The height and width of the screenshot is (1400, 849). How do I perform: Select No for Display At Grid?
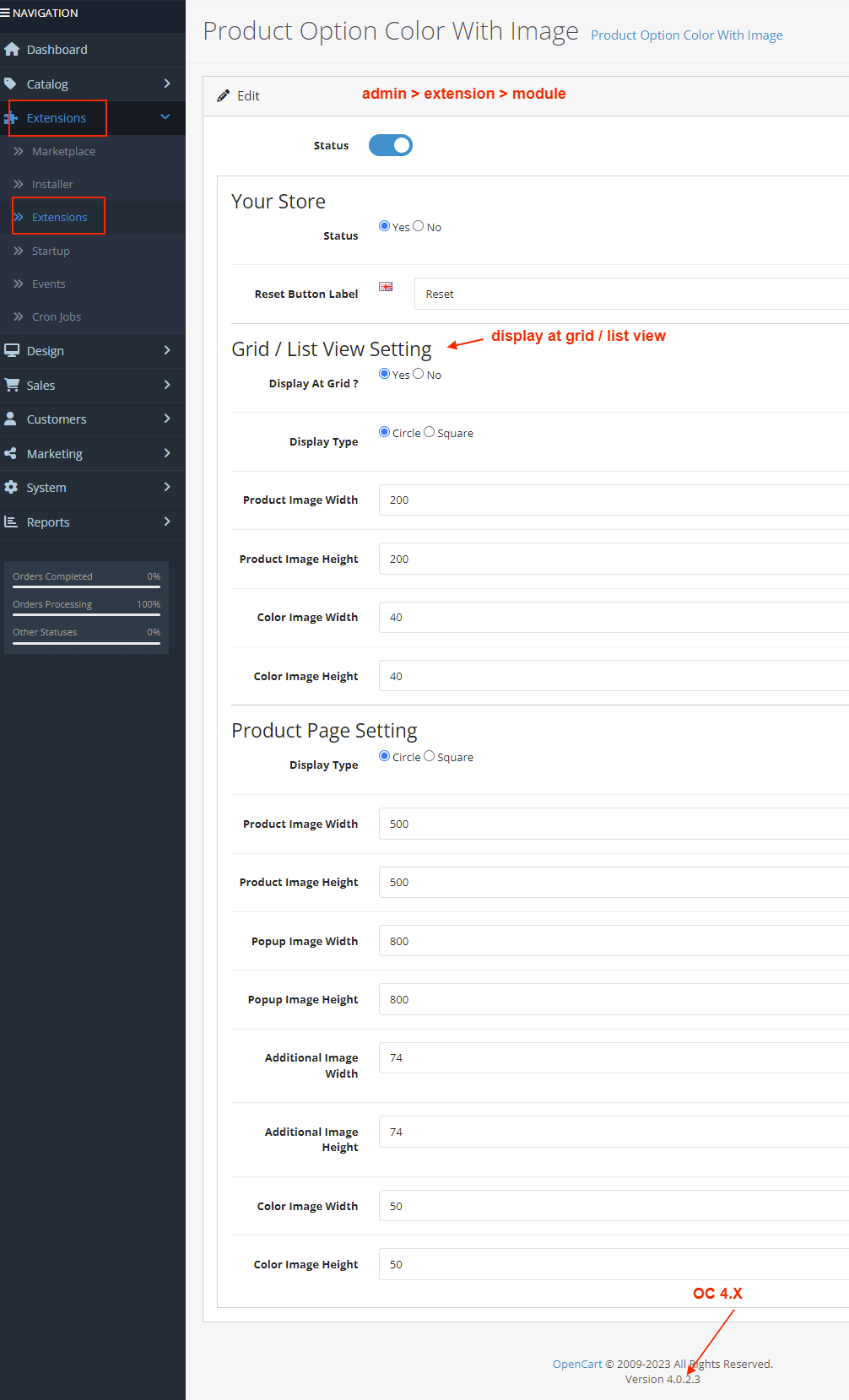click(419, 374)
